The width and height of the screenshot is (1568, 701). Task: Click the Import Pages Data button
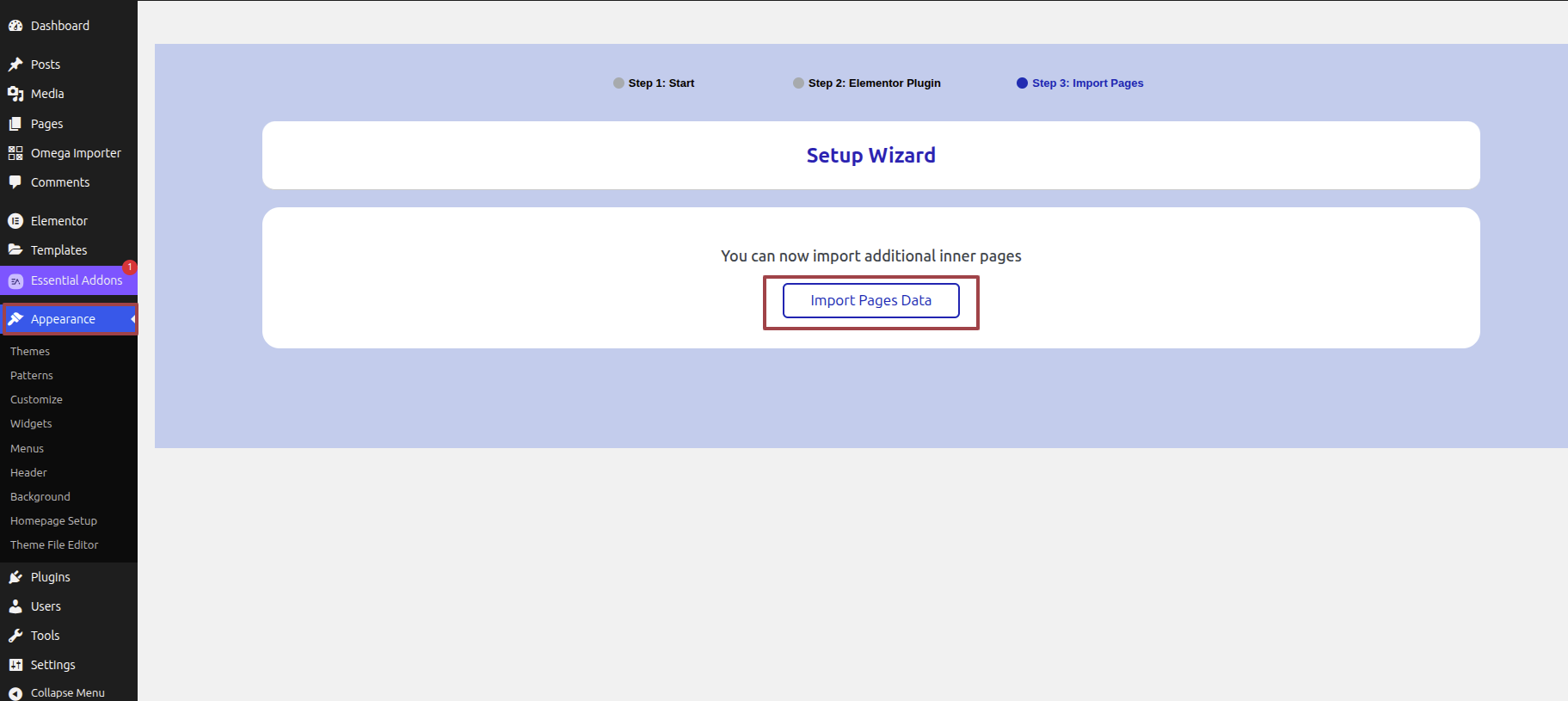point(870,300)
